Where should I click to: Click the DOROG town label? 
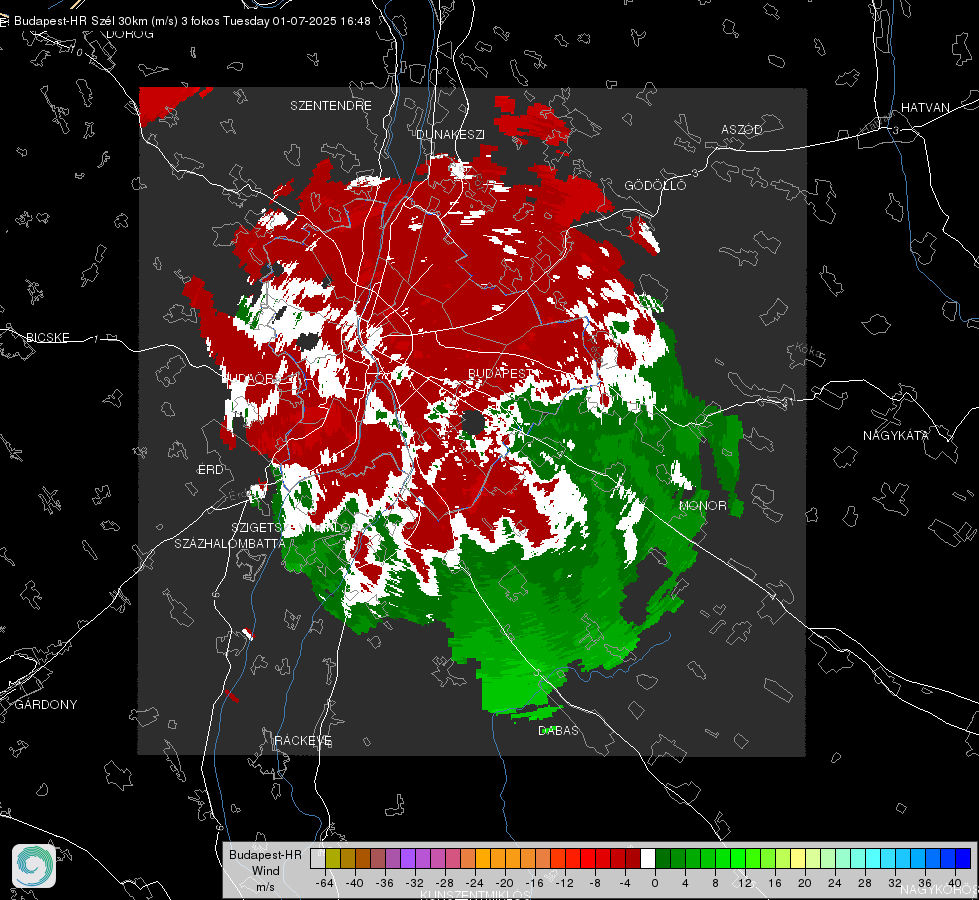(x=130, y=34)
